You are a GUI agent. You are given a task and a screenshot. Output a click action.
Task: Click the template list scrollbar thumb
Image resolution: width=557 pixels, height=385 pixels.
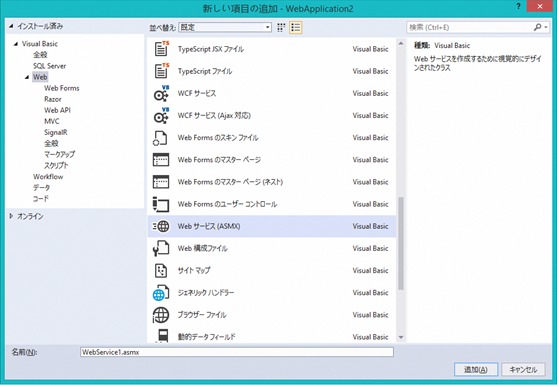tap(401, 243)
